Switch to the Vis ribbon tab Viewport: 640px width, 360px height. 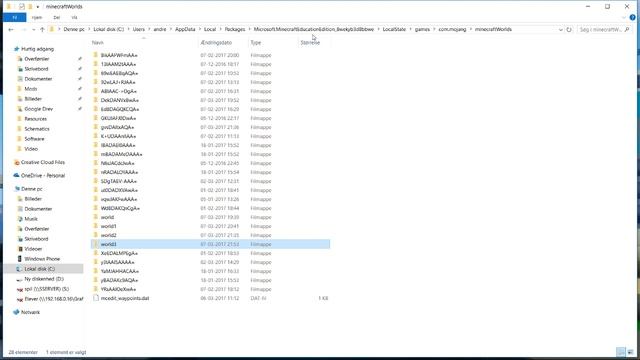(x=74, y=18)
